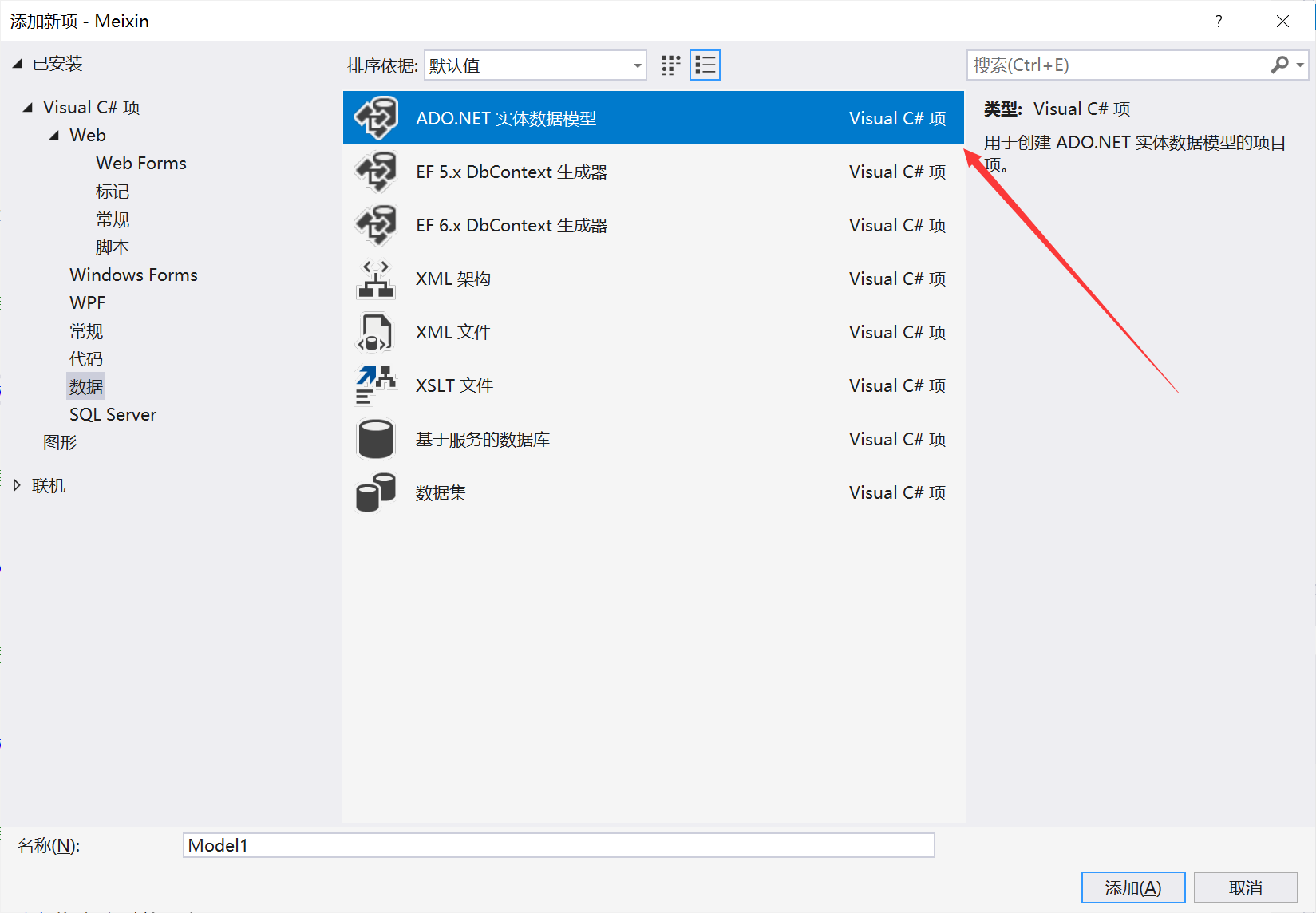
Task: Switch to small icons grid view
Action: point(671,65)
